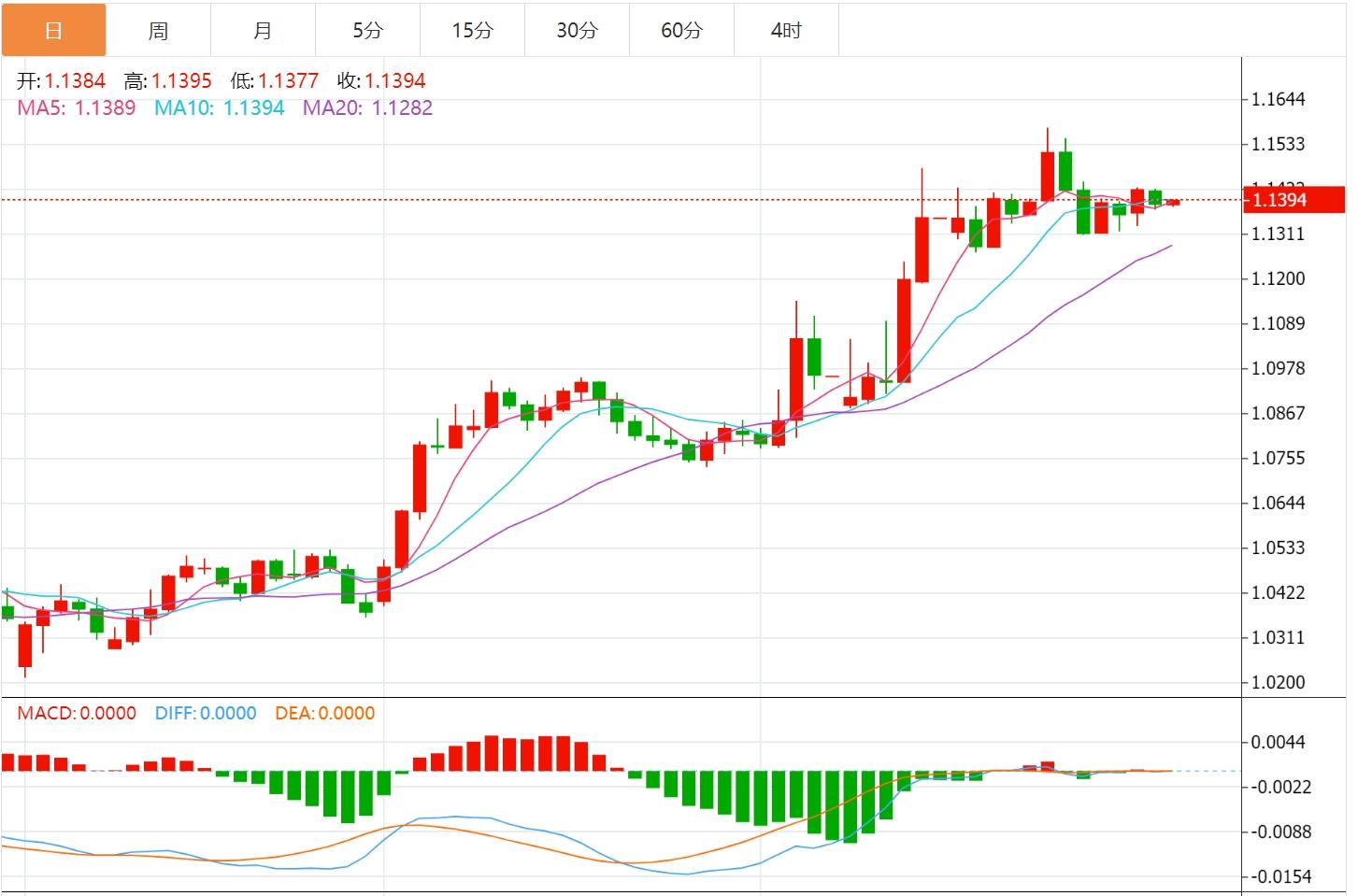This screenshot has height=896, width=1358.
Task: Click the high price value 1.1395
Action: (181, 81)
